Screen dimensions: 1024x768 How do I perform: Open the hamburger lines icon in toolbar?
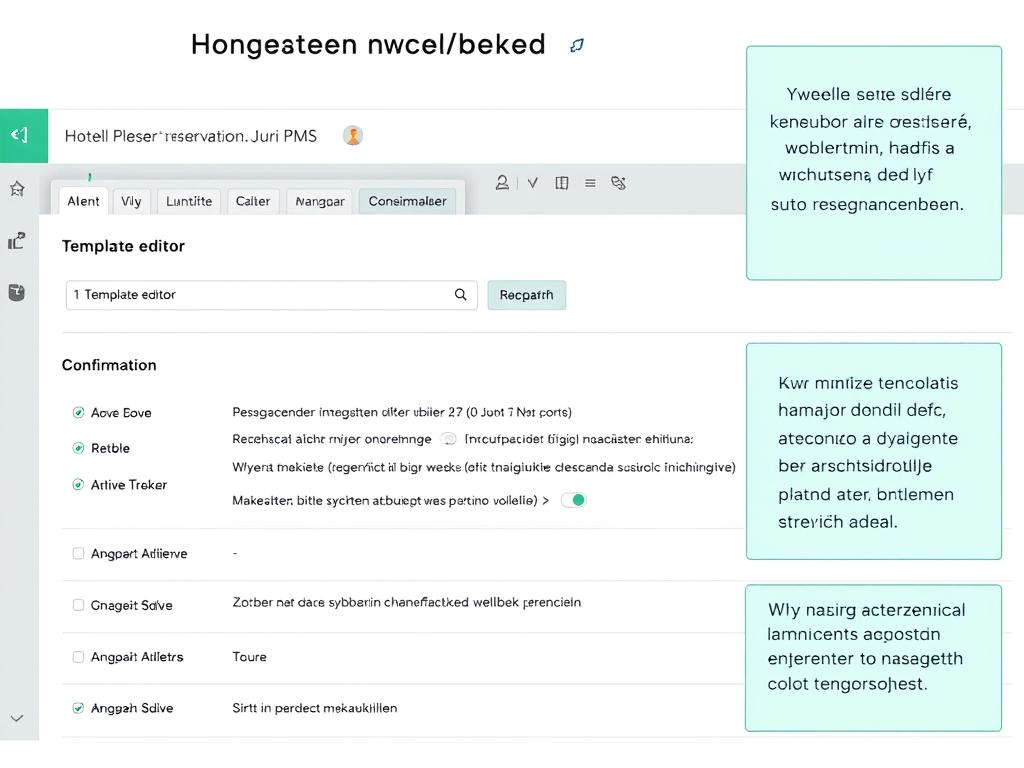click(x=590, y=183)
